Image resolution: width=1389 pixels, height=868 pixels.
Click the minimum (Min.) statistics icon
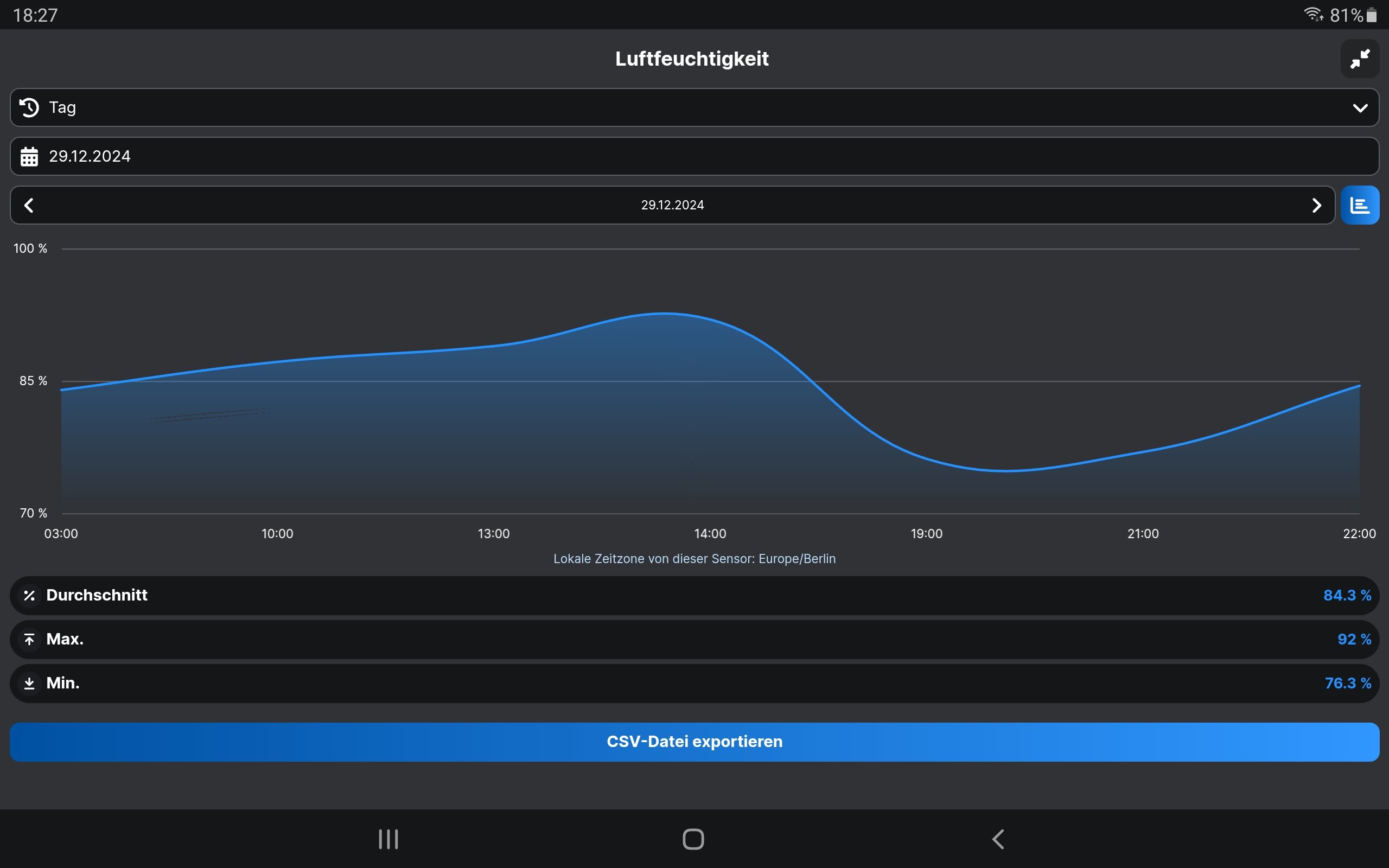pyautogui.click(x=29, y=683)
